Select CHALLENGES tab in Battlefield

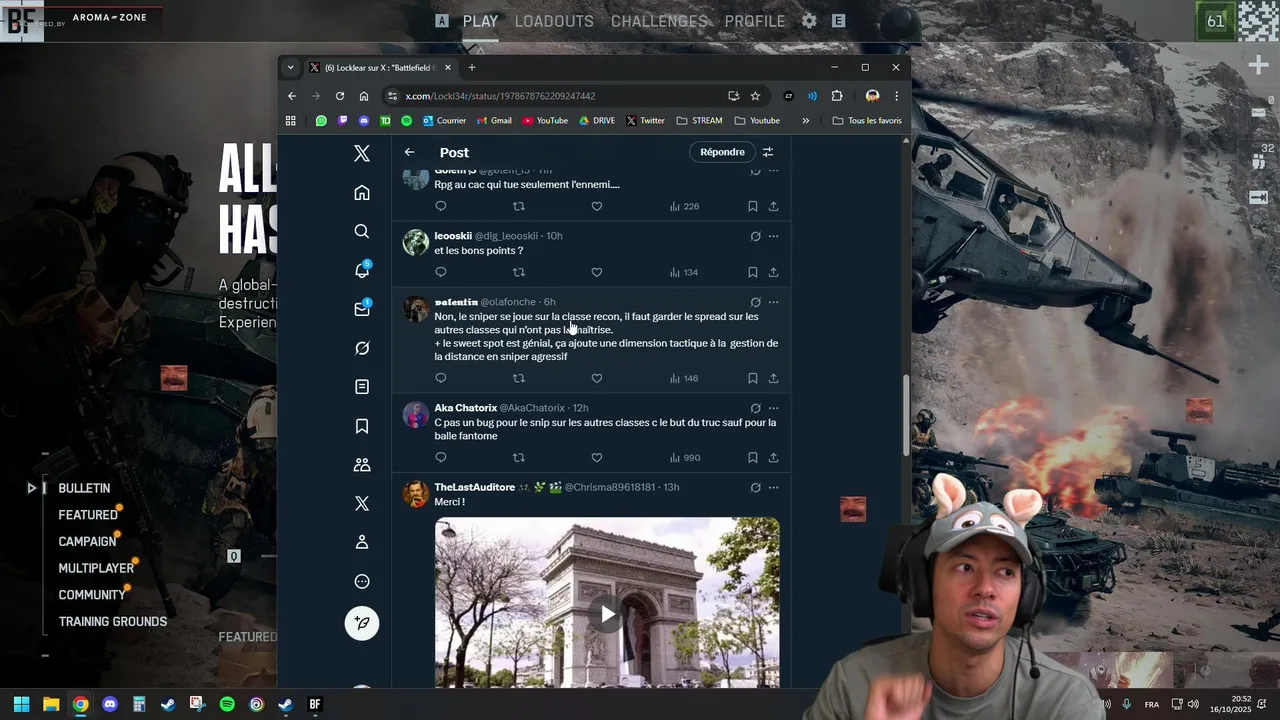click(659, 21)
